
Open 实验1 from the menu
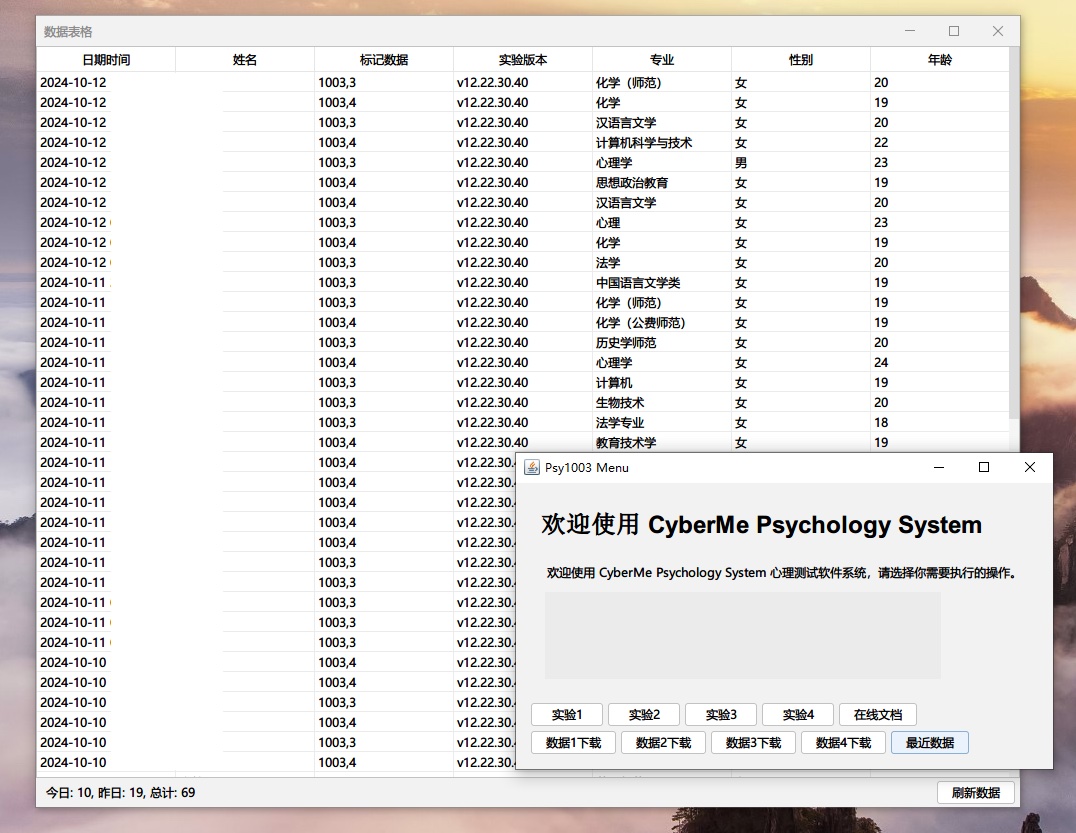coord(566,715)
